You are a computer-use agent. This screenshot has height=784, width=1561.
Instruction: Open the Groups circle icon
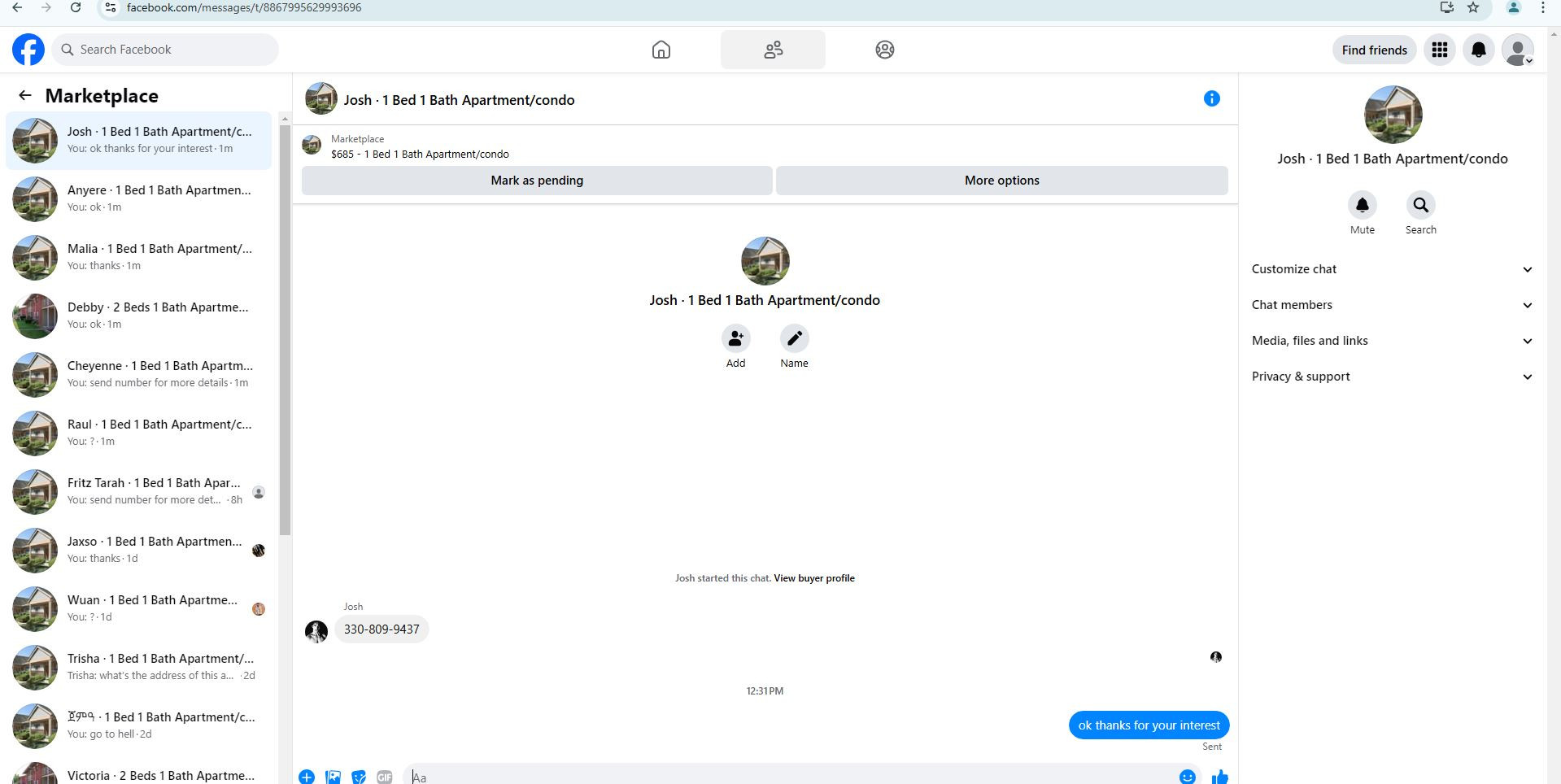885,50
